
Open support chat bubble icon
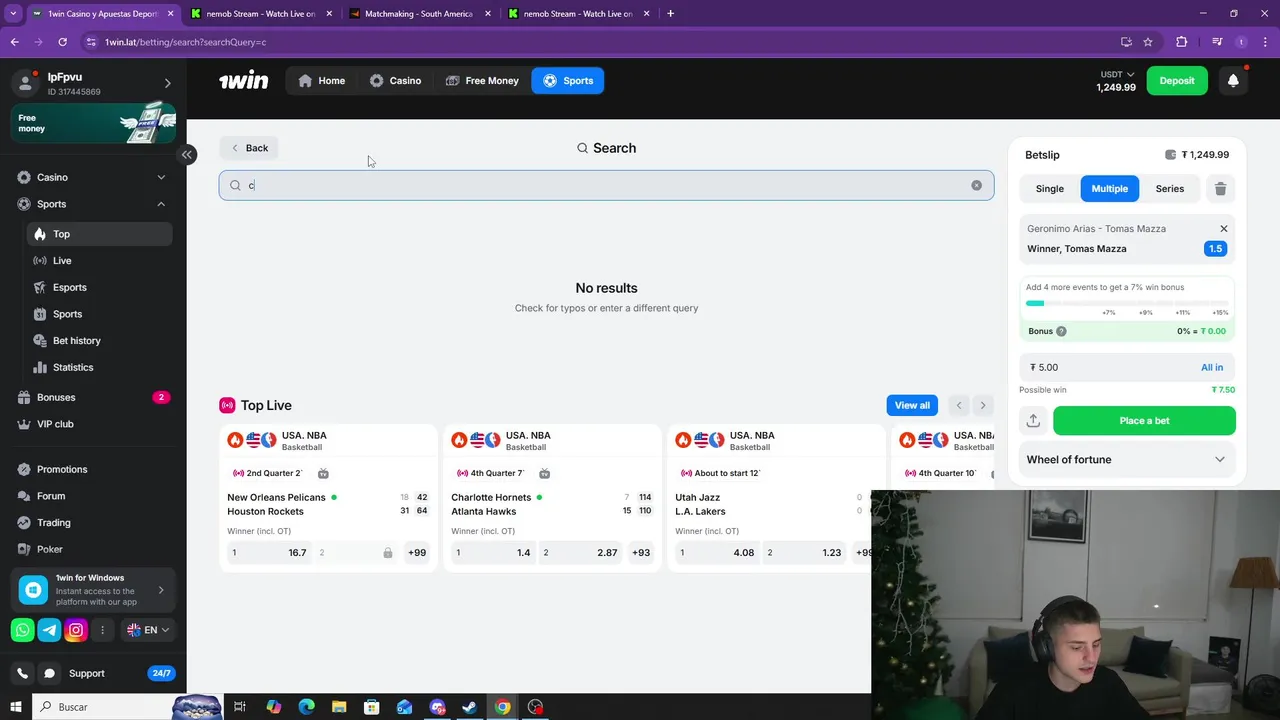49,673
